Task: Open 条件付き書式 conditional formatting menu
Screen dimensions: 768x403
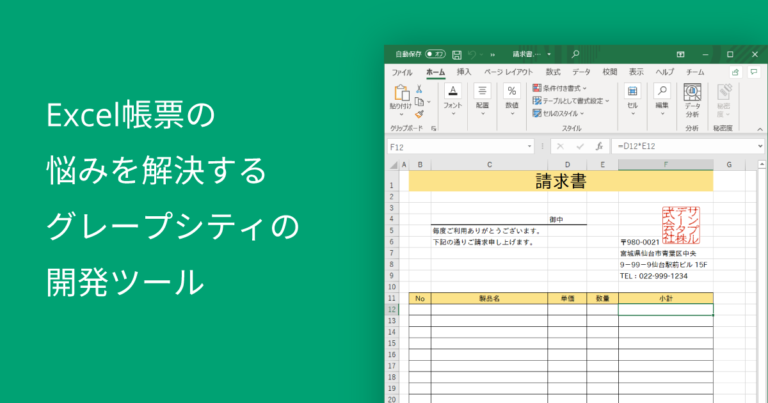Action: pos(559,88)
